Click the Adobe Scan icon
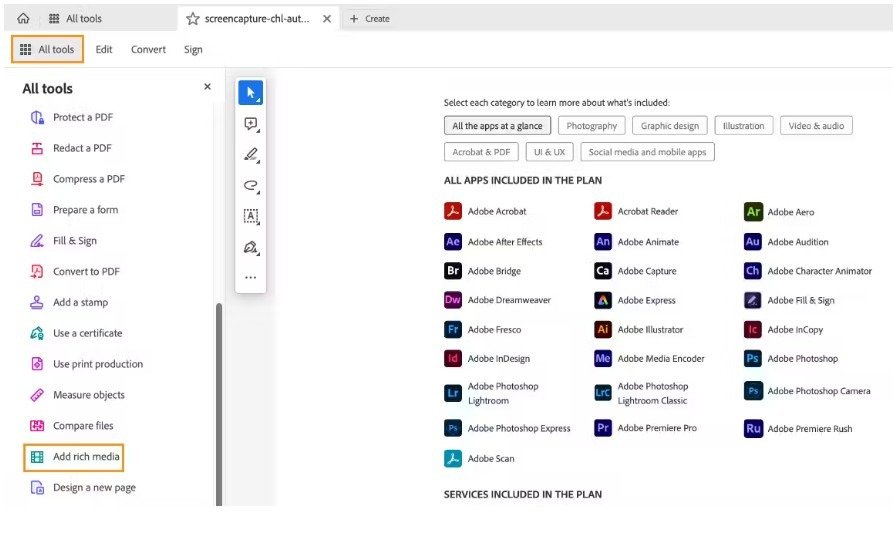Image resolution: width=895 pixels, height=536 pixels. pos(453,458)
